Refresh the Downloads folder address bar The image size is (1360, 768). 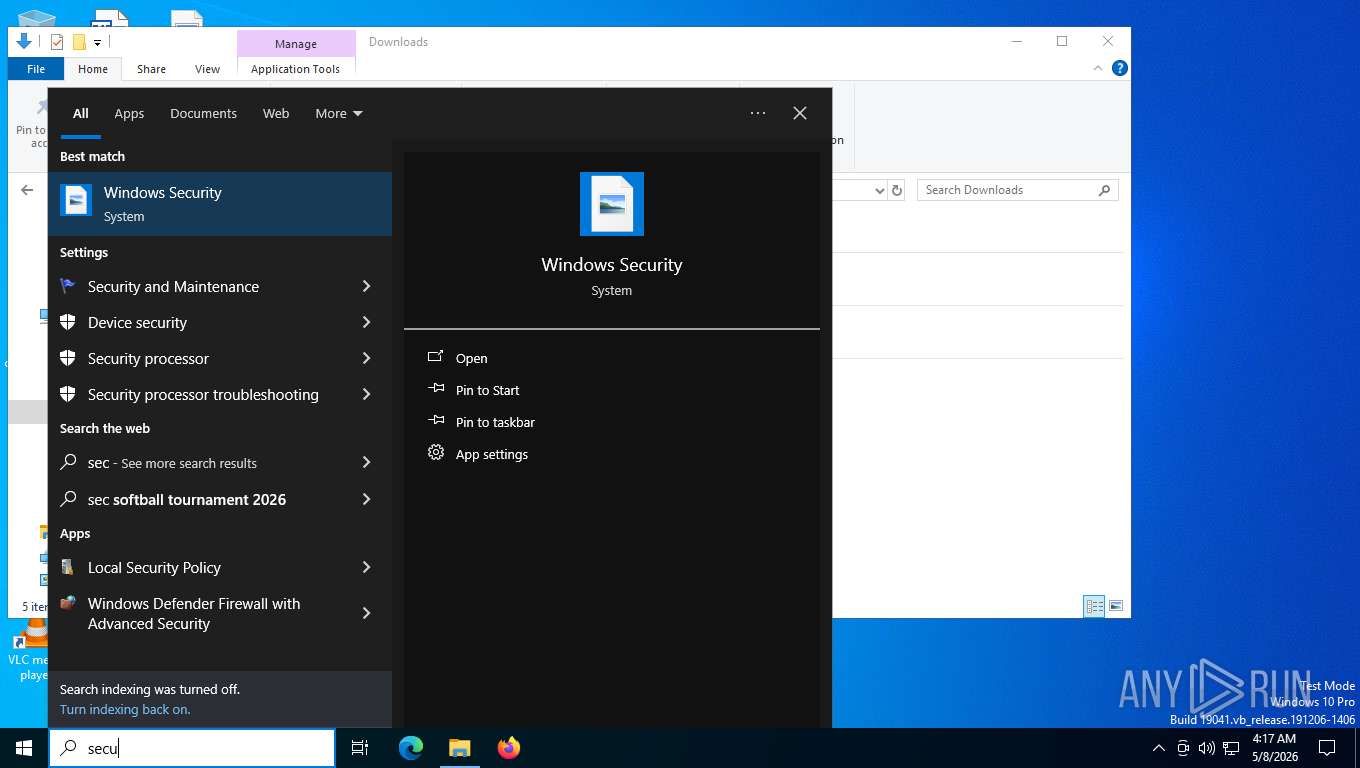click(897, 190)
